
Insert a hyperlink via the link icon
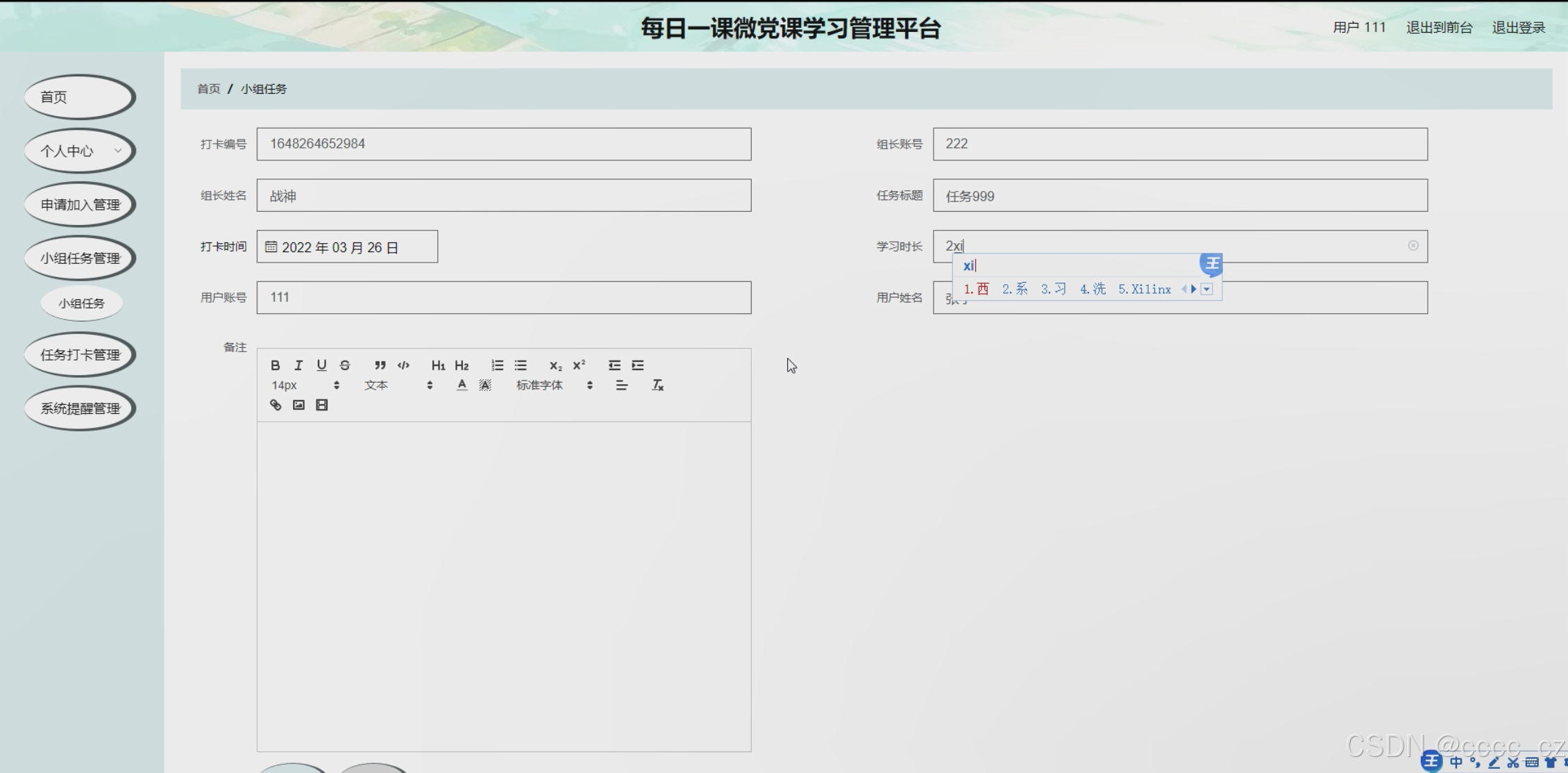coord(276,405)
